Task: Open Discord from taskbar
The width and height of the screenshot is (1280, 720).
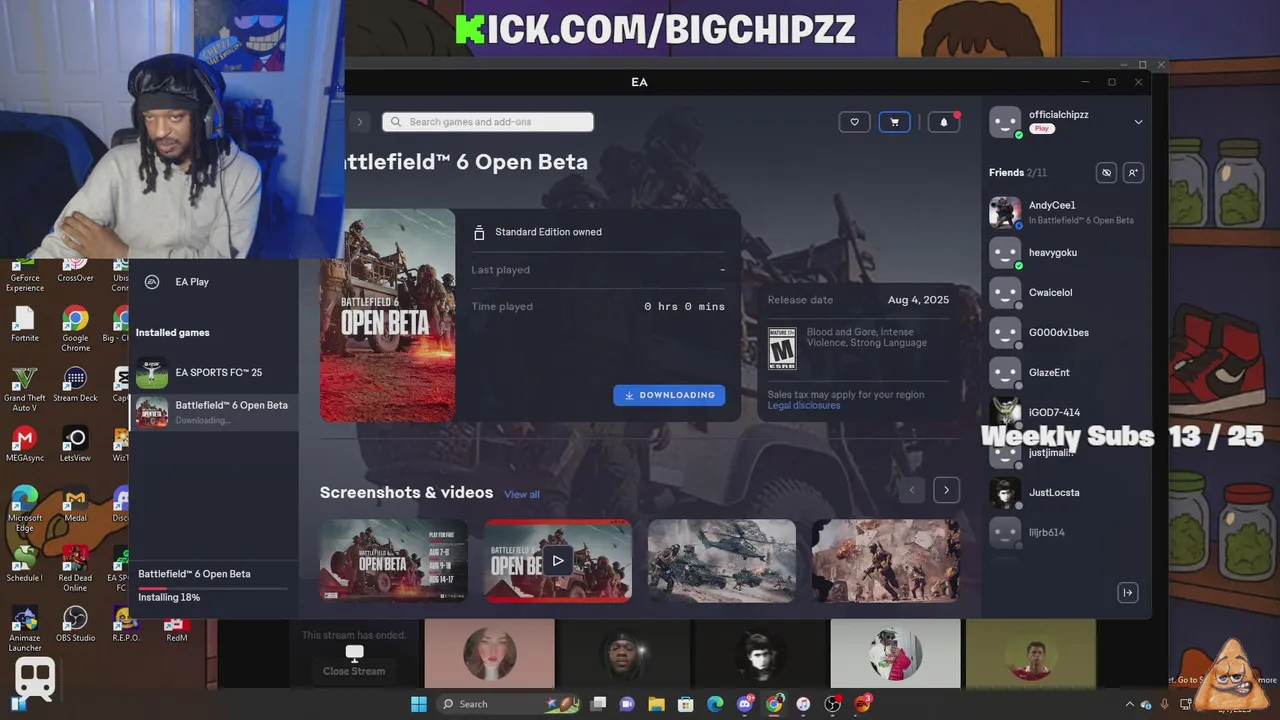Action: [745, 704]
